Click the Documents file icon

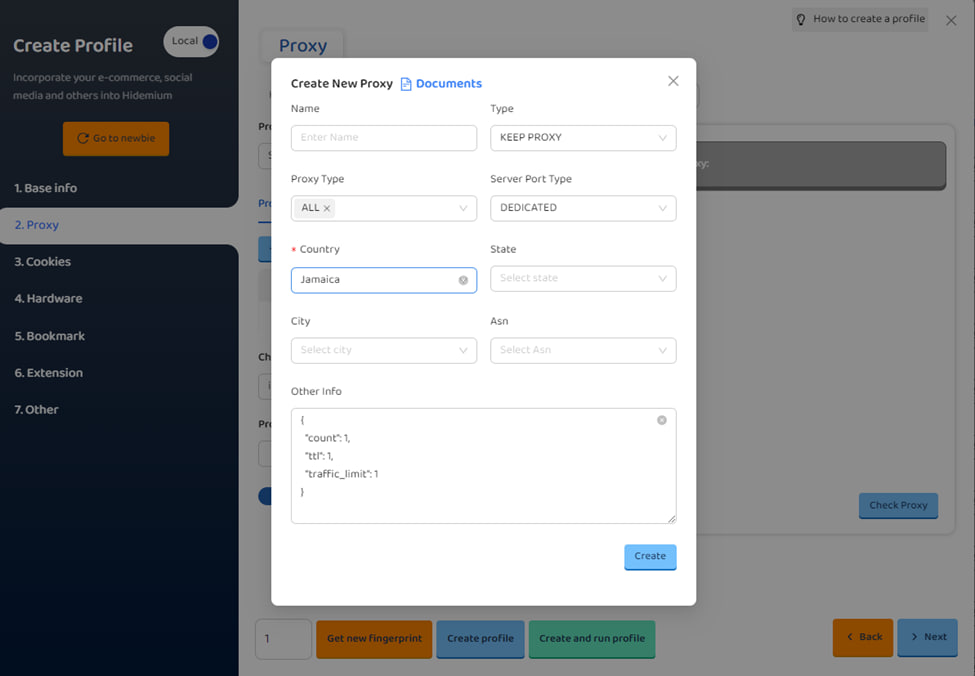click(x=406, y=84)
